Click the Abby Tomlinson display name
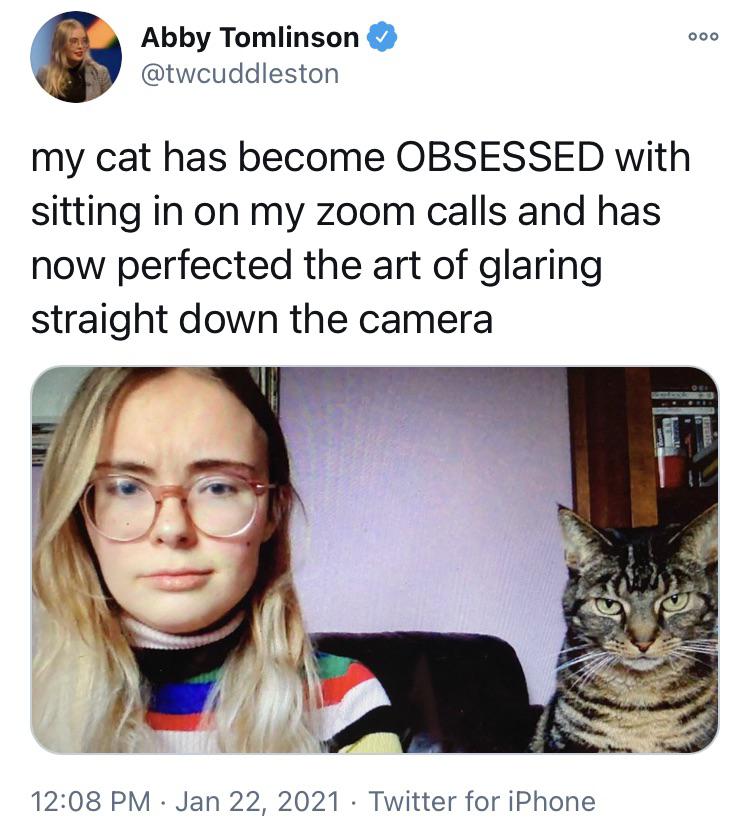The width and height of the screenshot is (750, 824). (250, 37)
